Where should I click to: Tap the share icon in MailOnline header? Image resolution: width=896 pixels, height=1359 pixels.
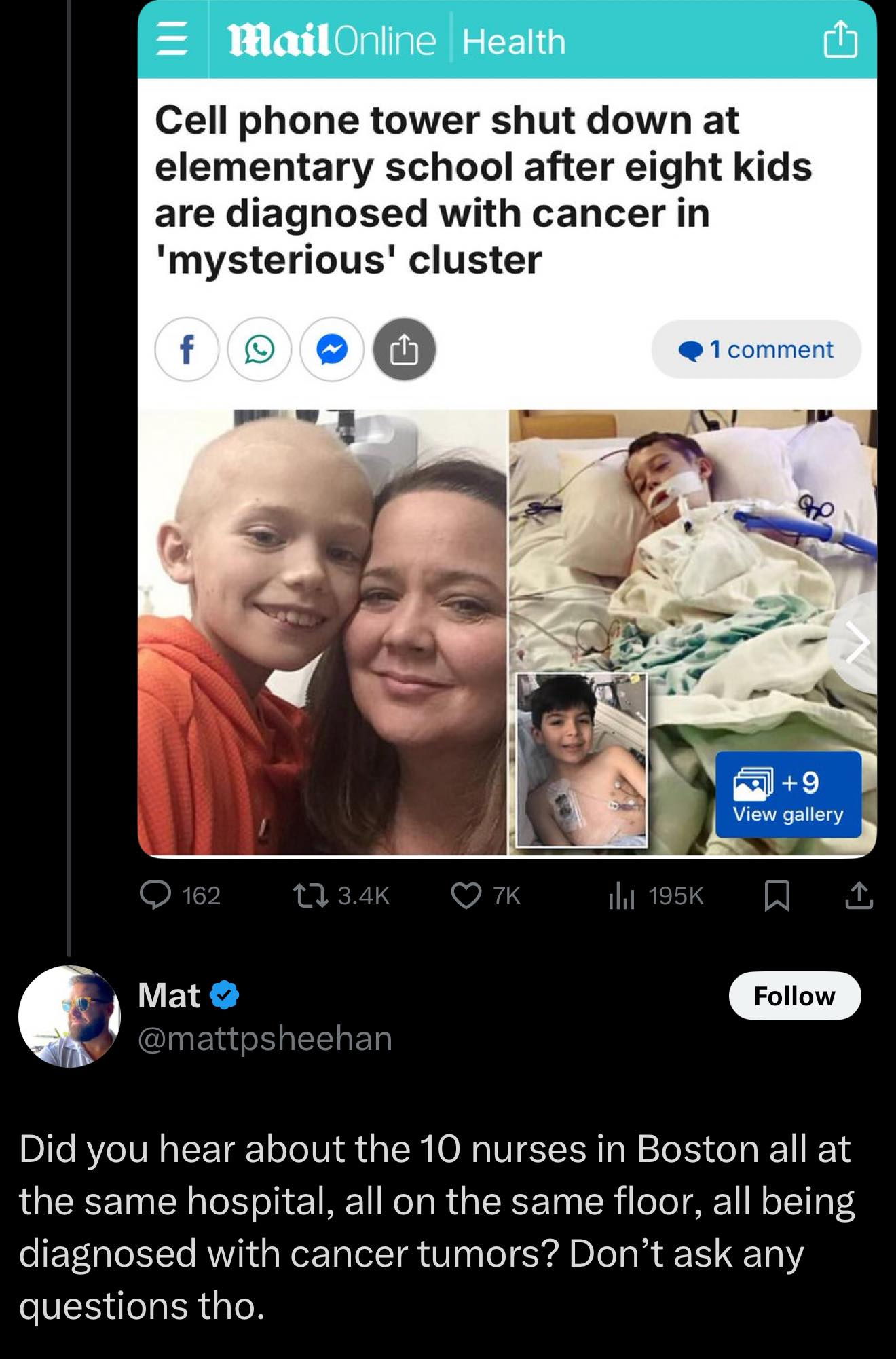pyautogui.click(x=840, y=40)
